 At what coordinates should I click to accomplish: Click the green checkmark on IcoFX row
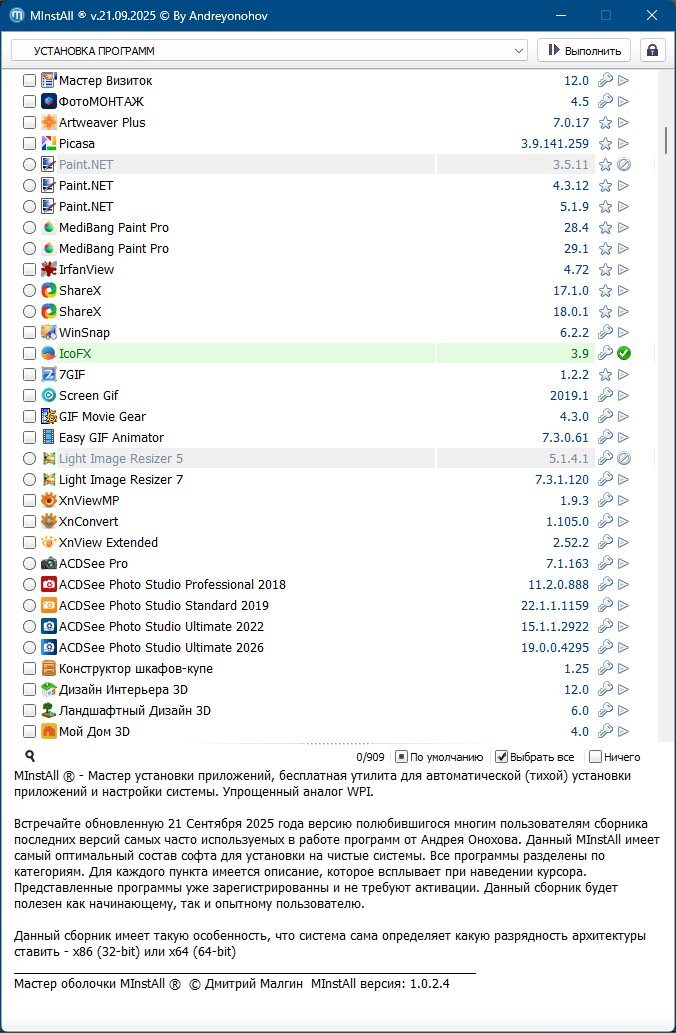click(x=624, y=353)
